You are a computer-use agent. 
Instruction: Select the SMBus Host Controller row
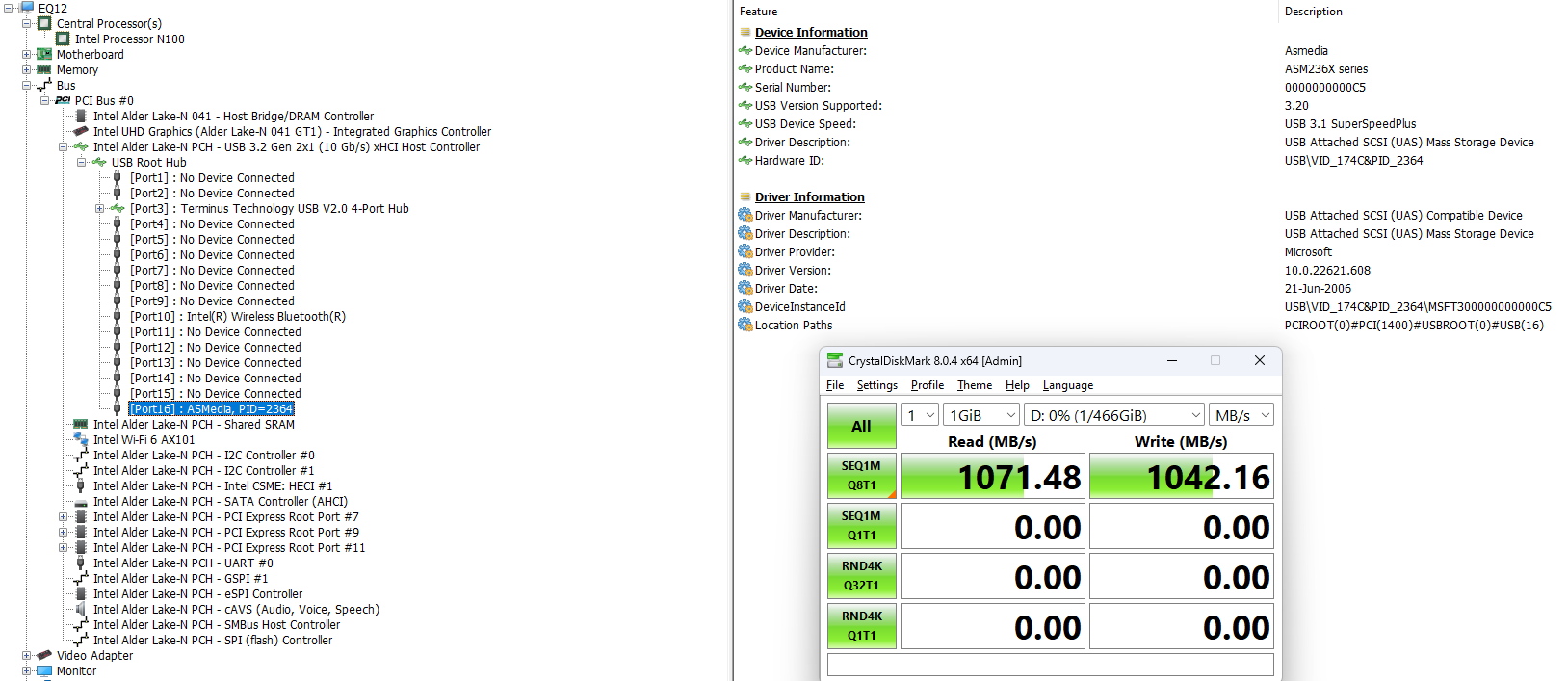point(217,624)
